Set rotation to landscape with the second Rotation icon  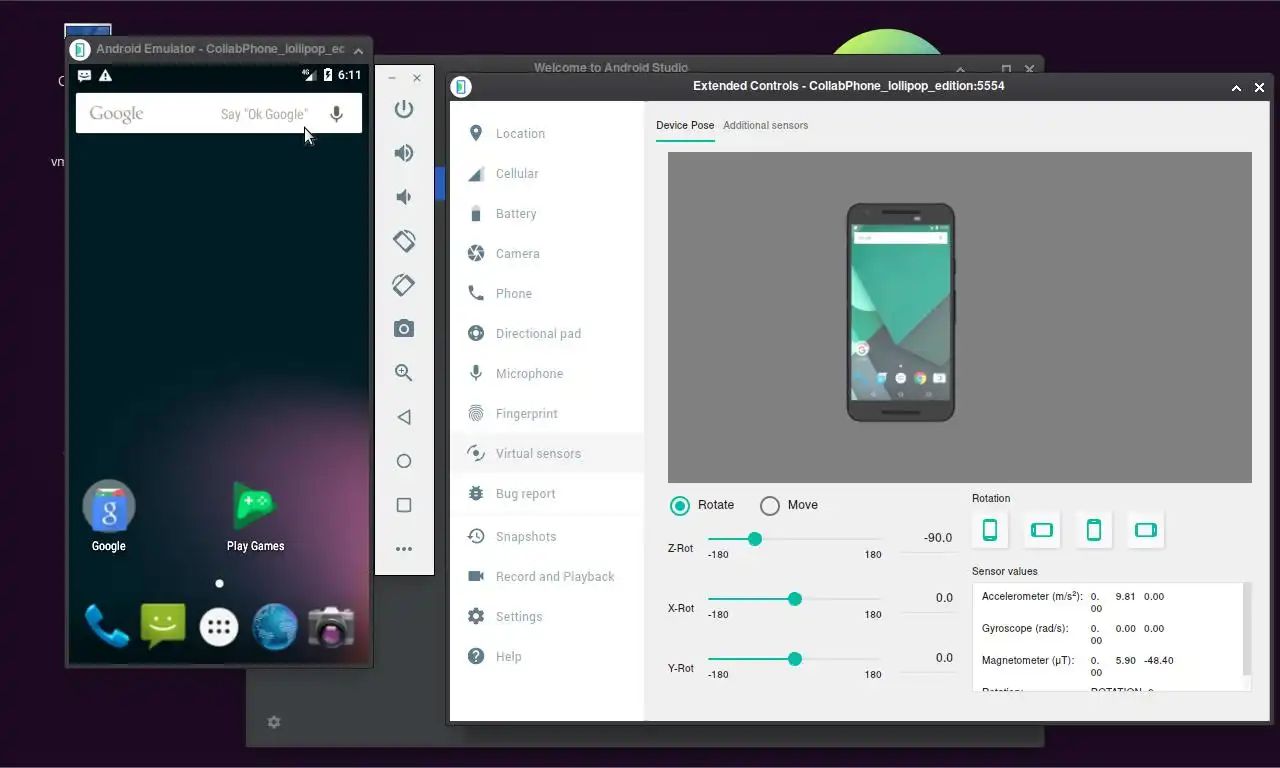(x=1042, y=530)
